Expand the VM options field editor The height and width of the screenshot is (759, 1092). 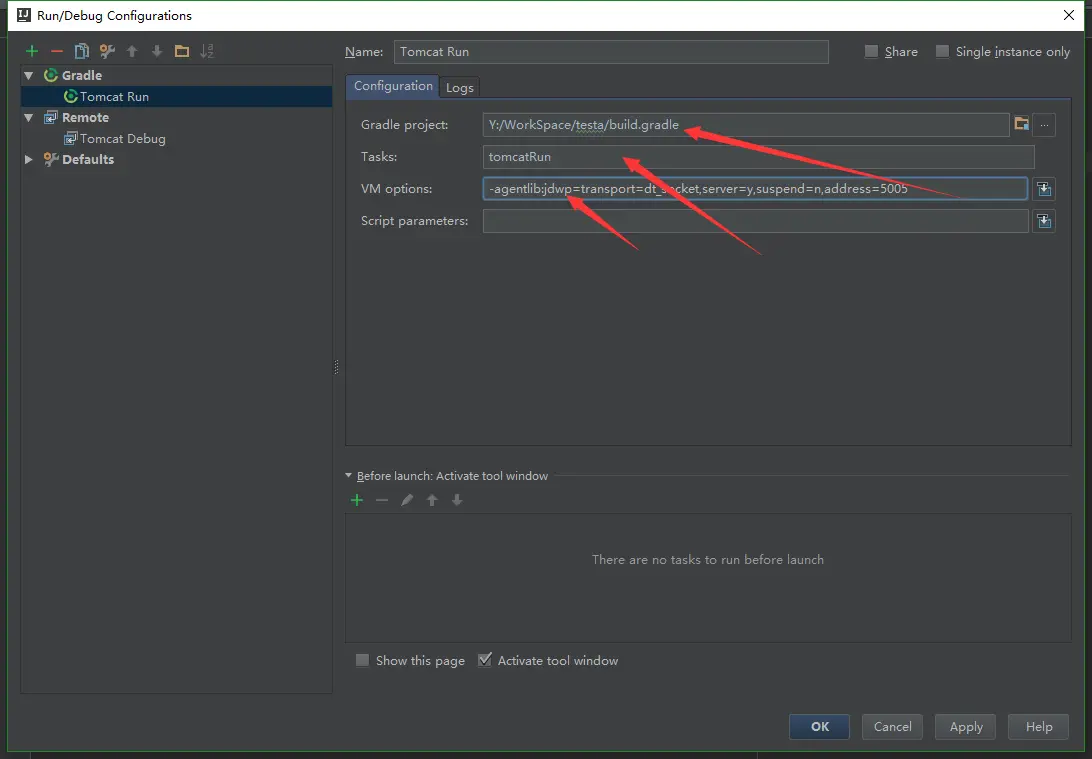pyautogui.click(x=1044, y=189)
